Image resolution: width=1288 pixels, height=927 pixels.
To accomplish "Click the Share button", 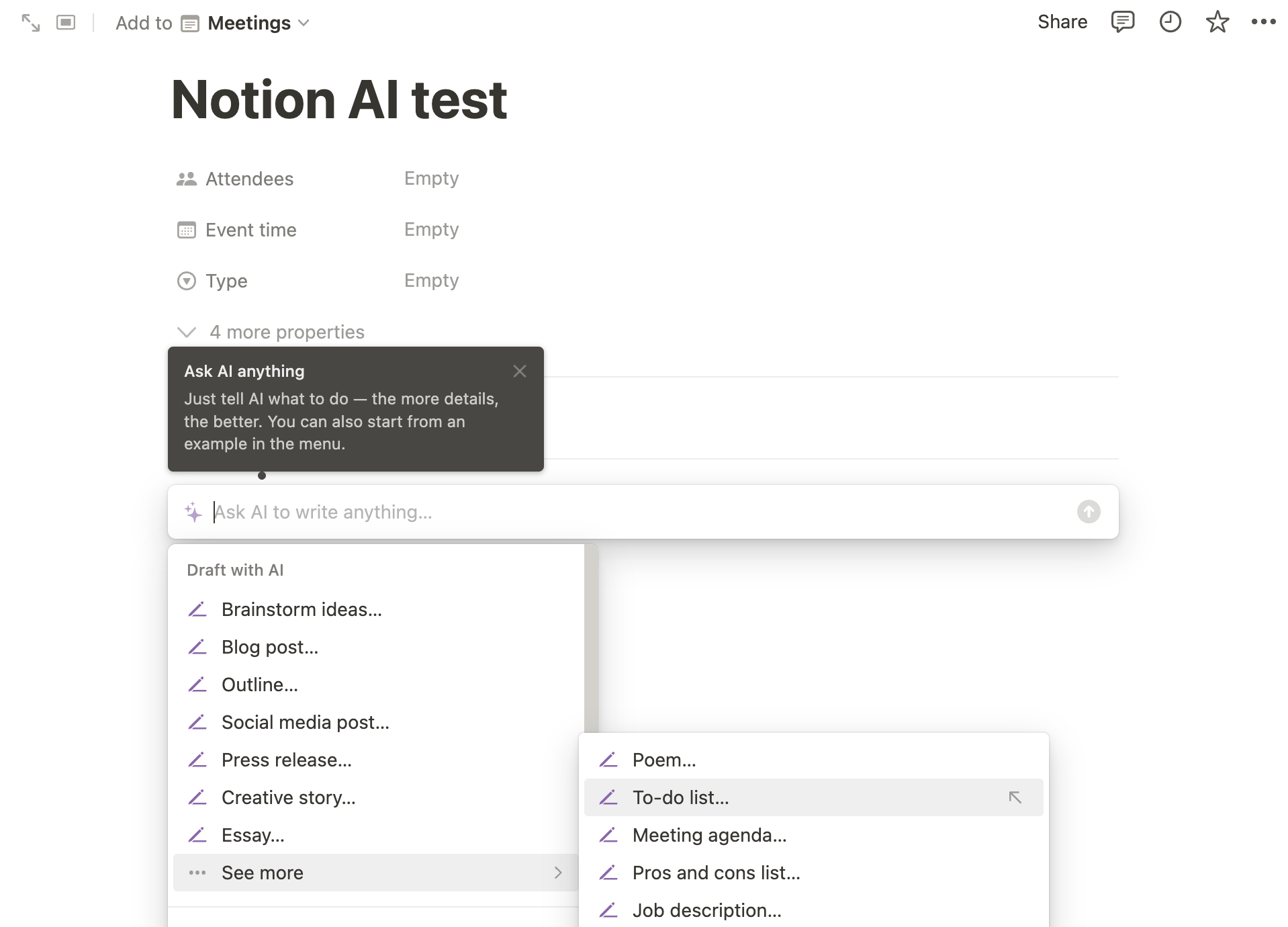I will [x=1062, y=22].
